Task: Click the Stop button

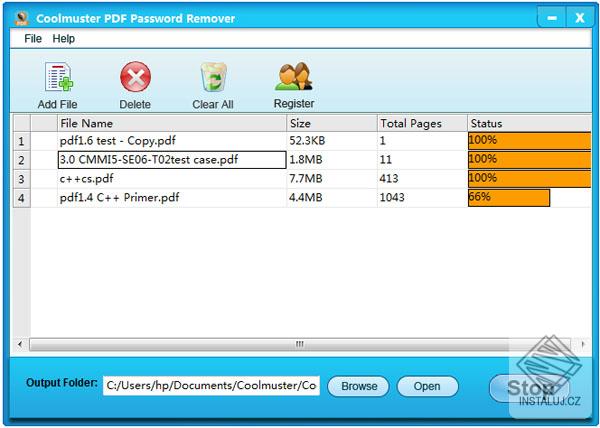Action: click(x=530, y=388)
